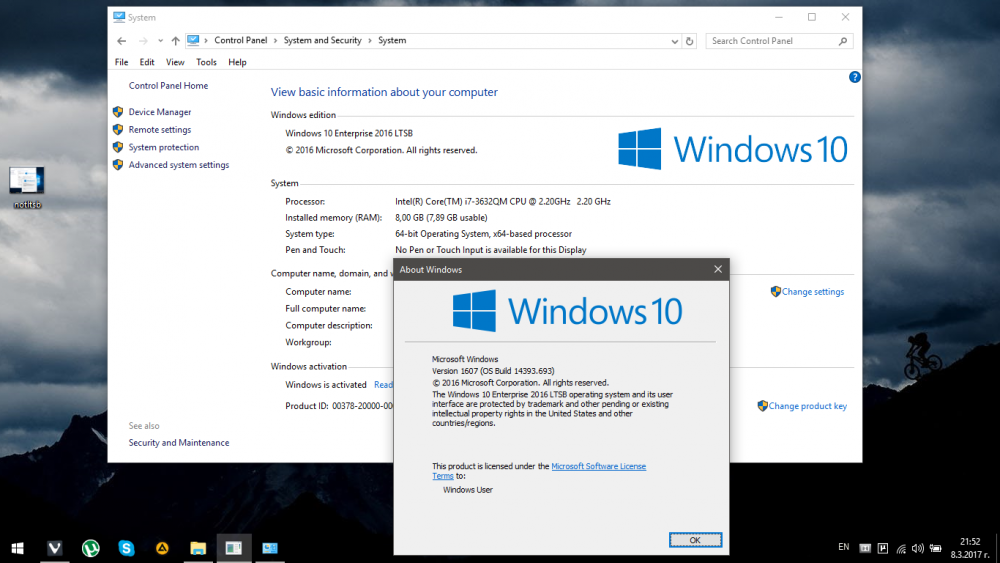Image resolution: width=1000 pixels, height=563 pixels.
Task: Click the Intel Core i7-3632QM processor text
Action: click(x=503, y=201)
